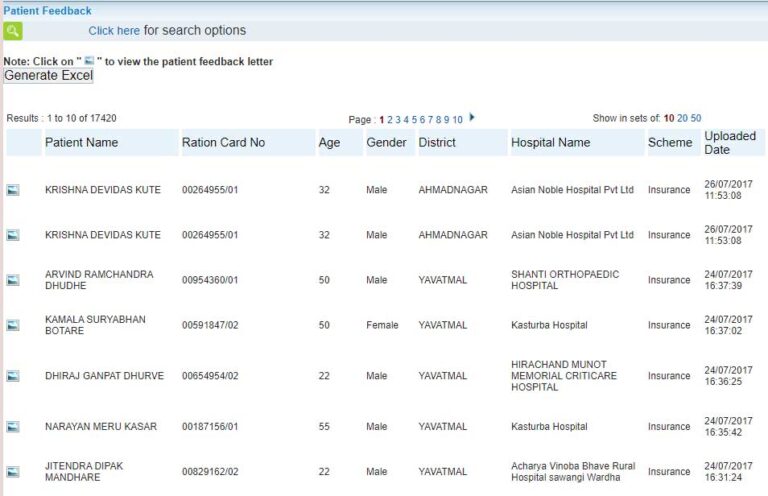Select the Ration Card No column header
The image size is (768, 496).
(223, 143)
